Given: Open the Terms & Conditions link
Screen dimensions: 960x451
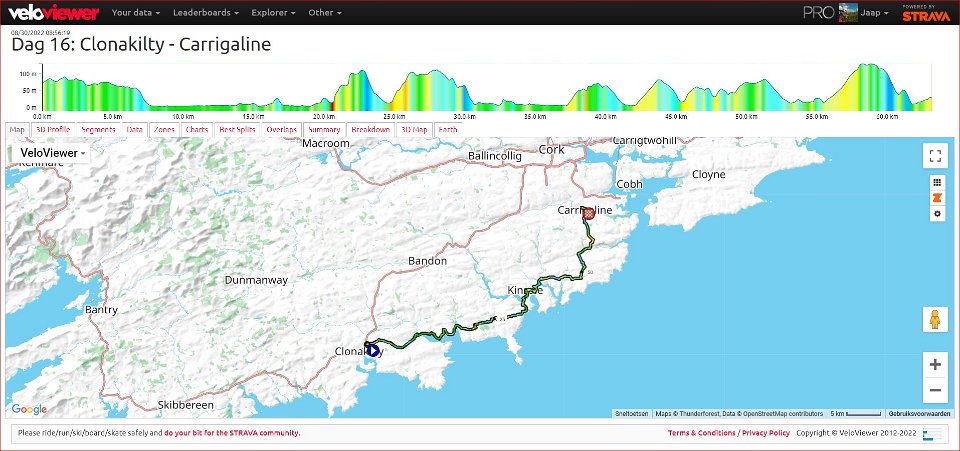Looking at the screenshot, I should pos(700,433).
